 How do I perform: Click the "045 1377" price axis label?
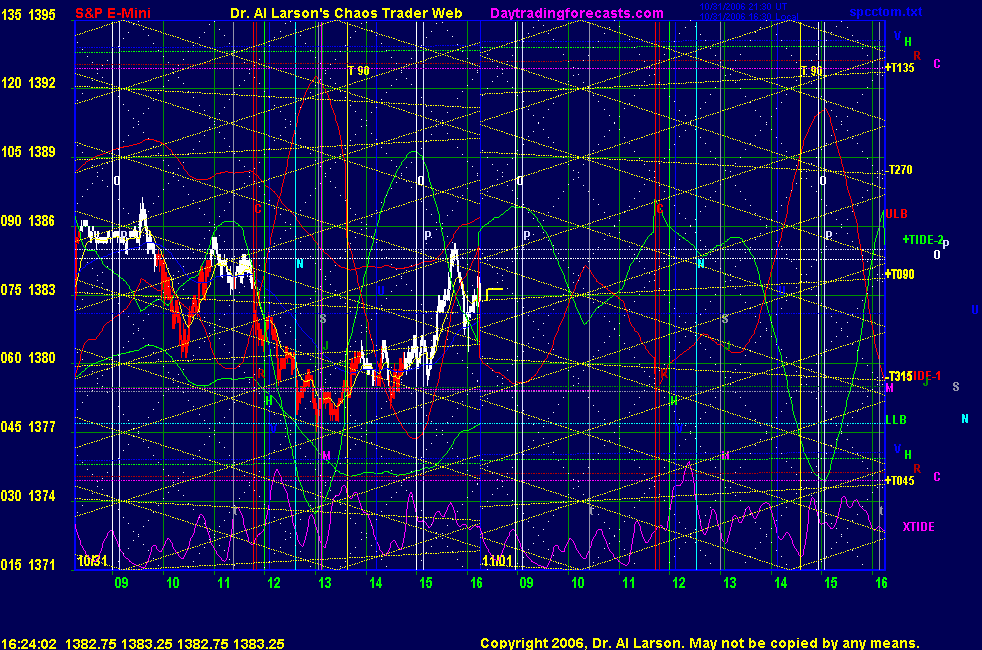click(28, 426)
